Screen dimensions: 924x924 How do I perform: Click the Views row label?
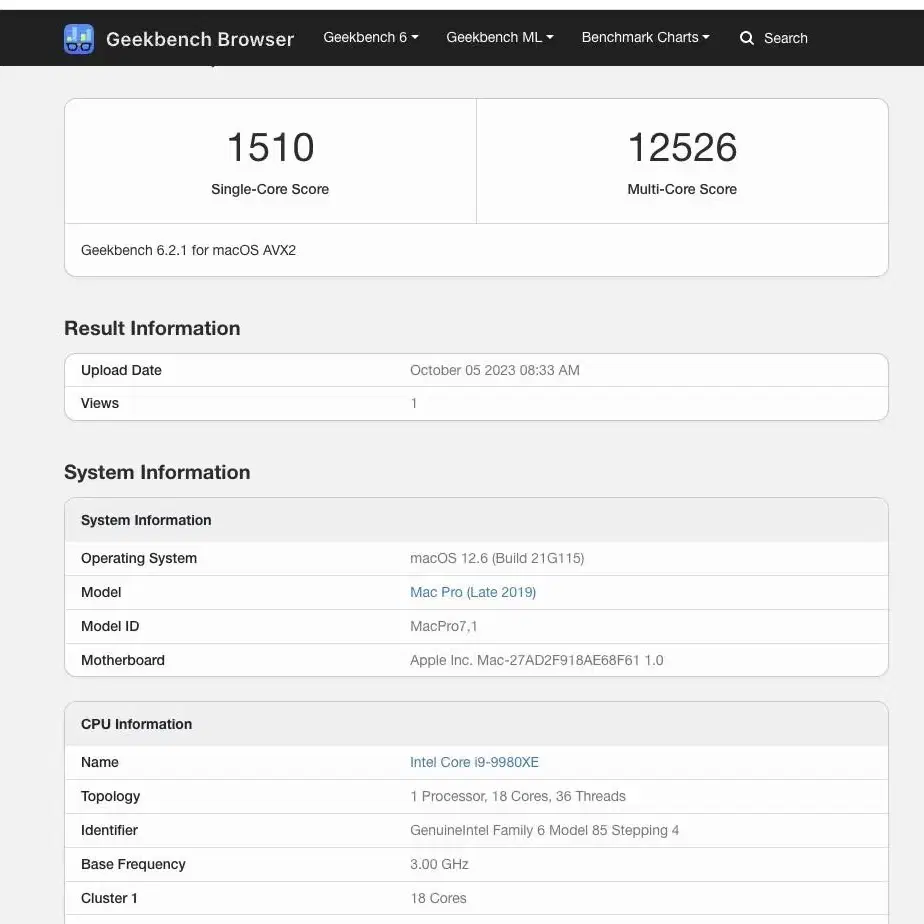(x=100, y=403)
